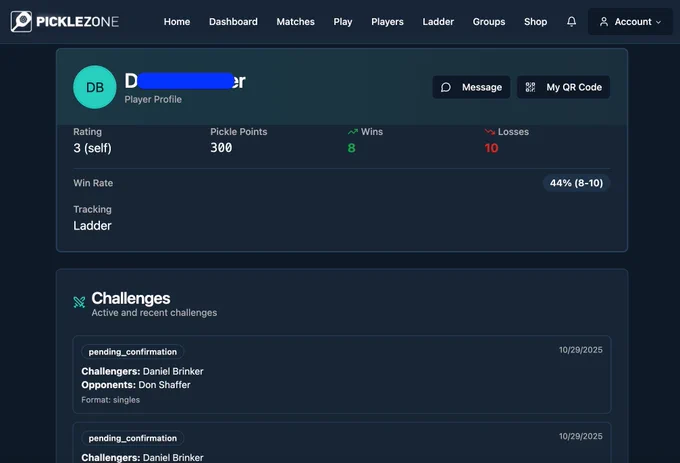
Task: Click the first 10/29/2025 date
Action: pos(580,350)
